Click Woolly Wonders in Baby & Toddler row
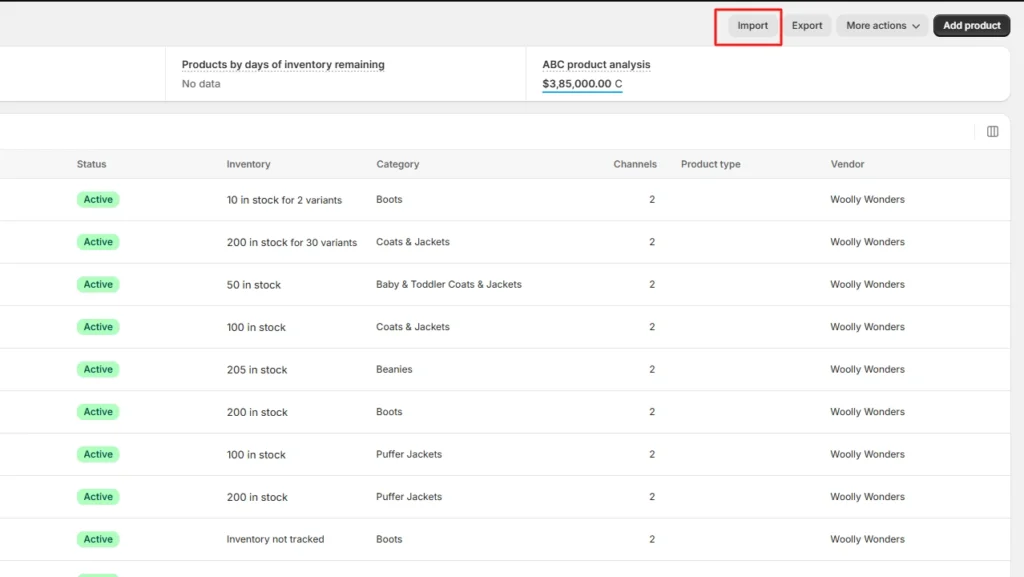This screenshot has height=577, width=1024. tap(867, 285)
